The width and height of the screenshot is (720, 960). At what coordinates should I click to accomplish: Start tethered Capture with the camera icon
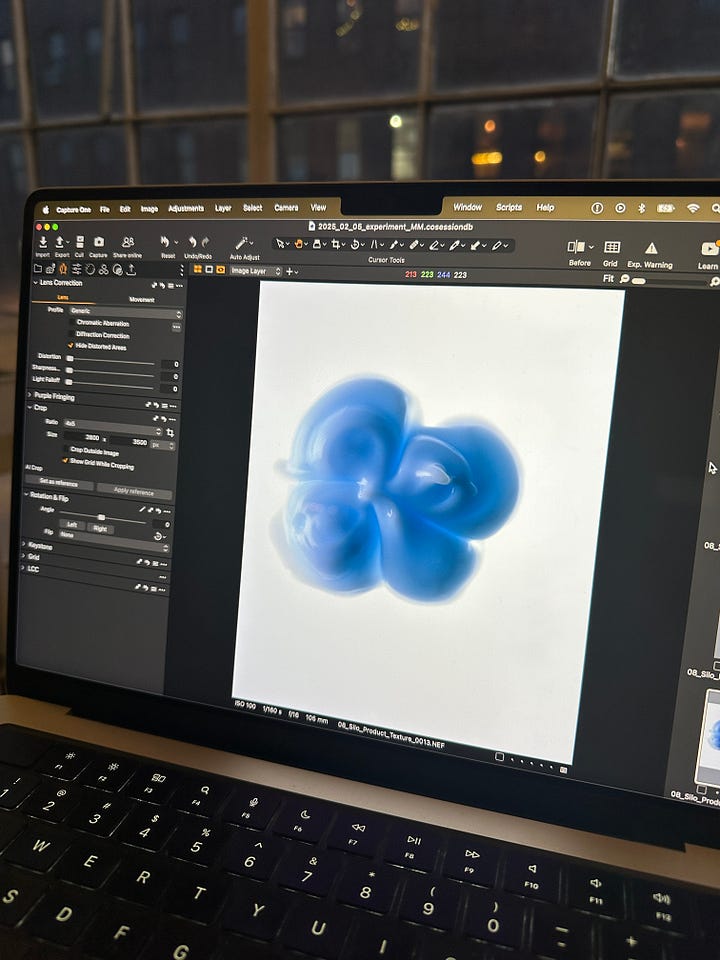pyautogui.click(x=99, y=242)
